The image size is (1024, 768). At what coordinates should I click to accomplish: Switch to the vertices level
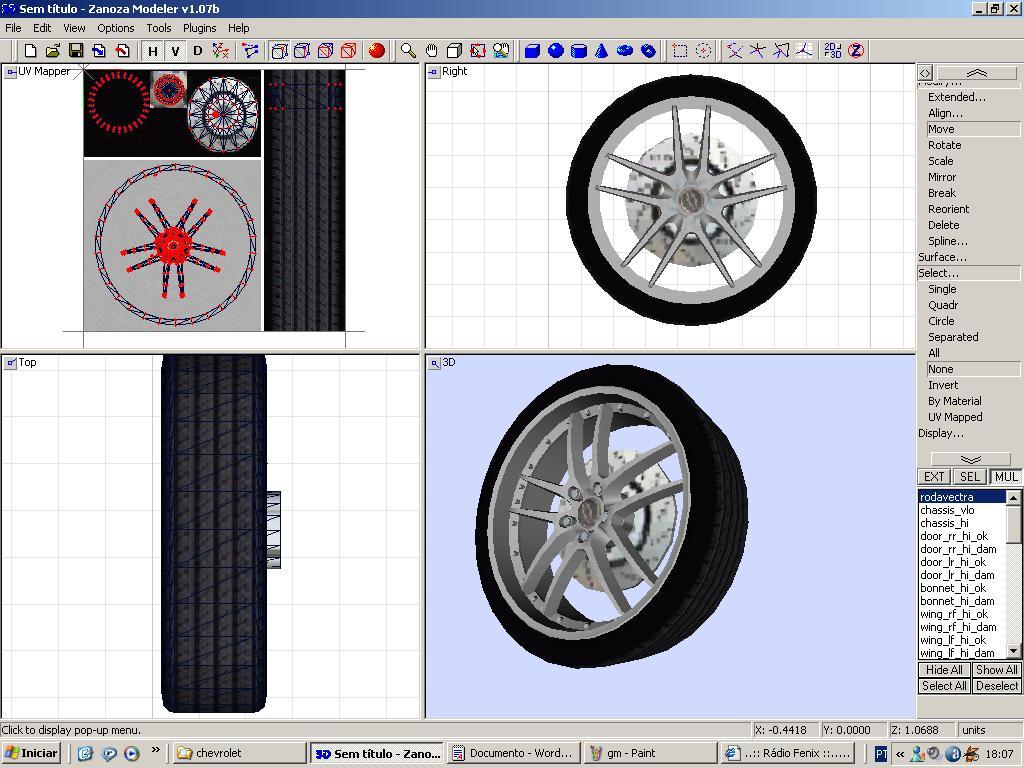(280, 51)
